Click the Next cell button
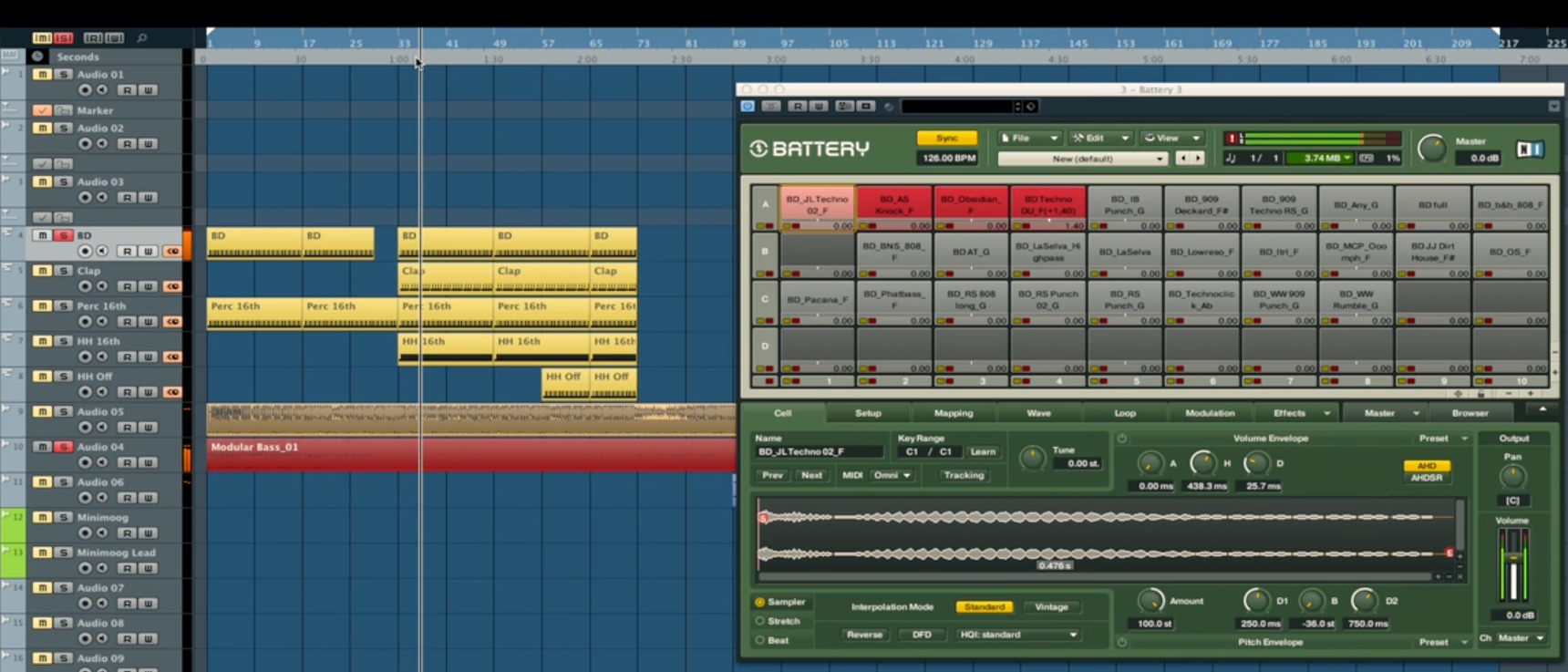Image resolution: width=1568 pixels, height=672 pixels. (x=811, y=475)
